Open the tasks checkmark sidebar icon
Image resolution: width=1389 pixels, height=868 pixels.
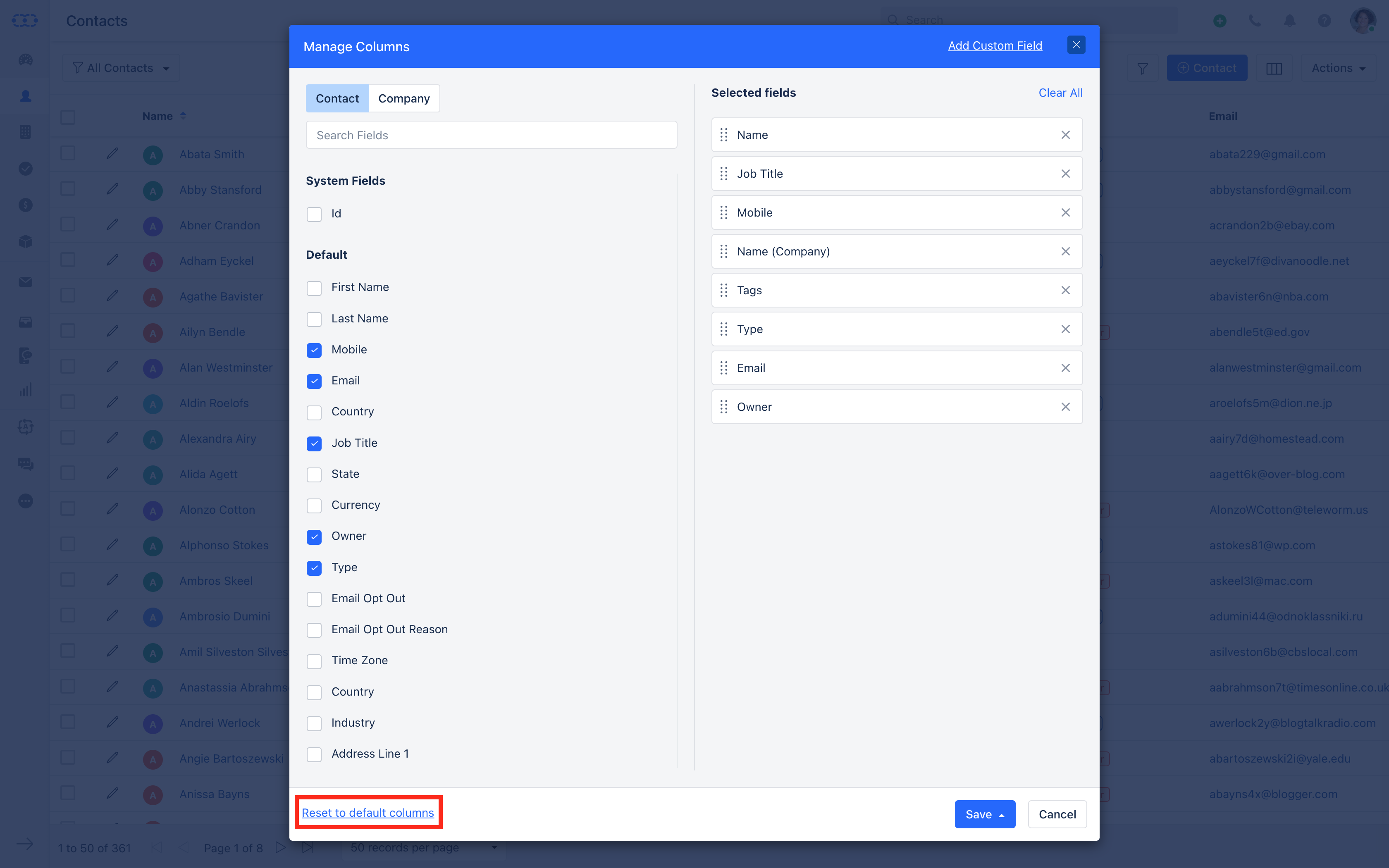pyautogui.click(x=25, y=168)
